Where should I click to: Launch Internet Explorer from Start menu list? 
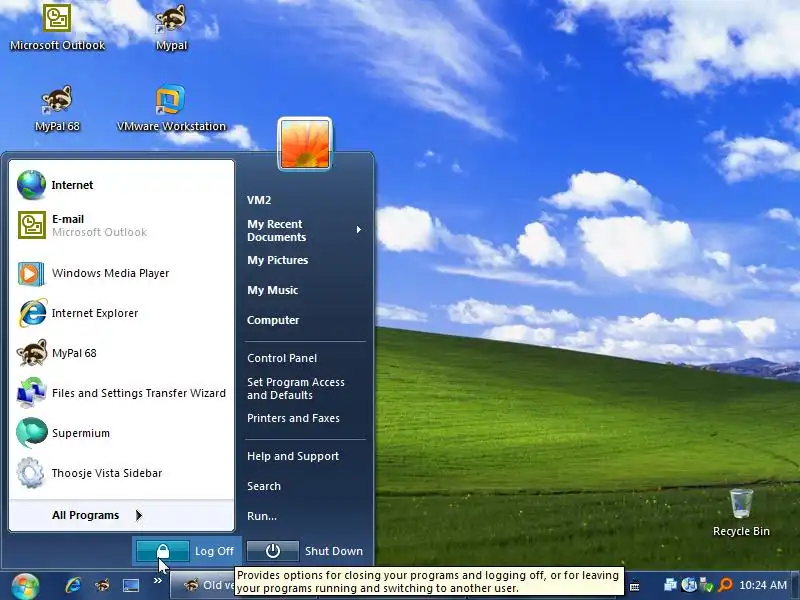(x=121, y=313)
